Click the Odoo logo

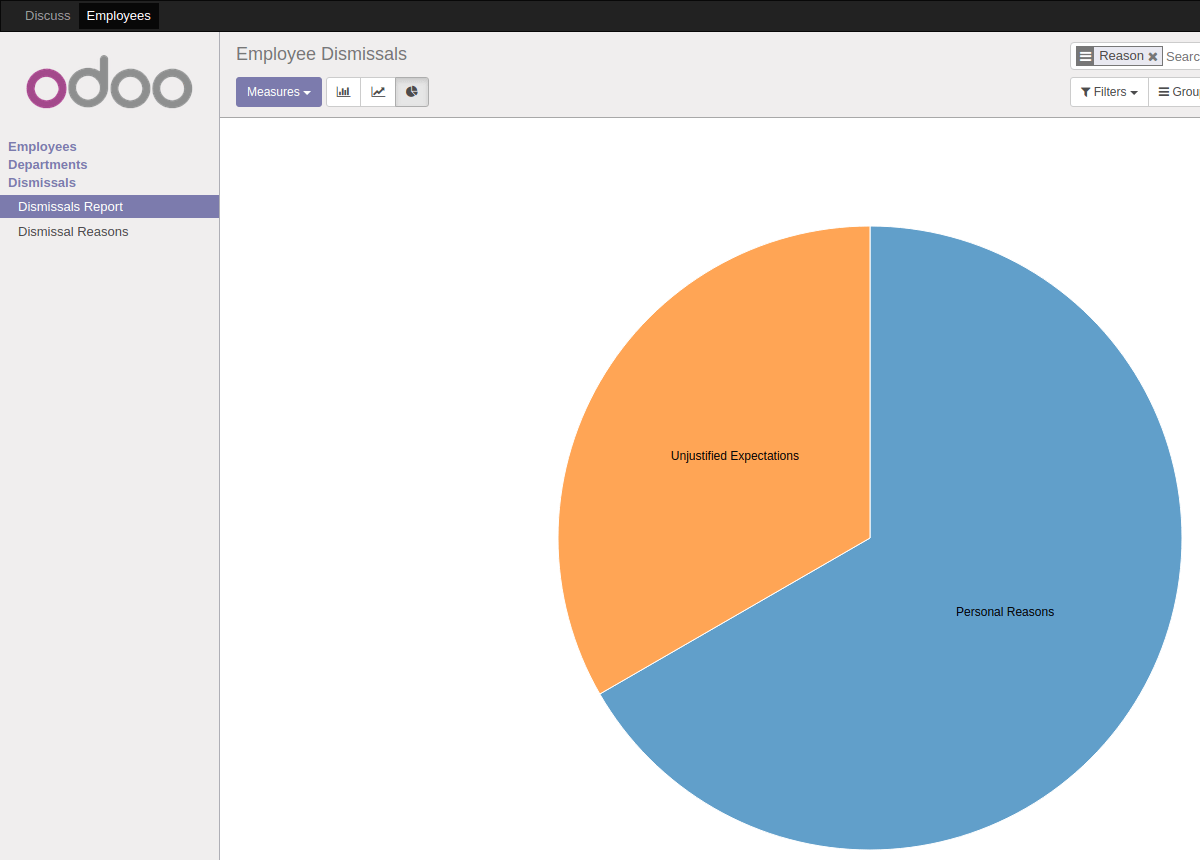109,83
